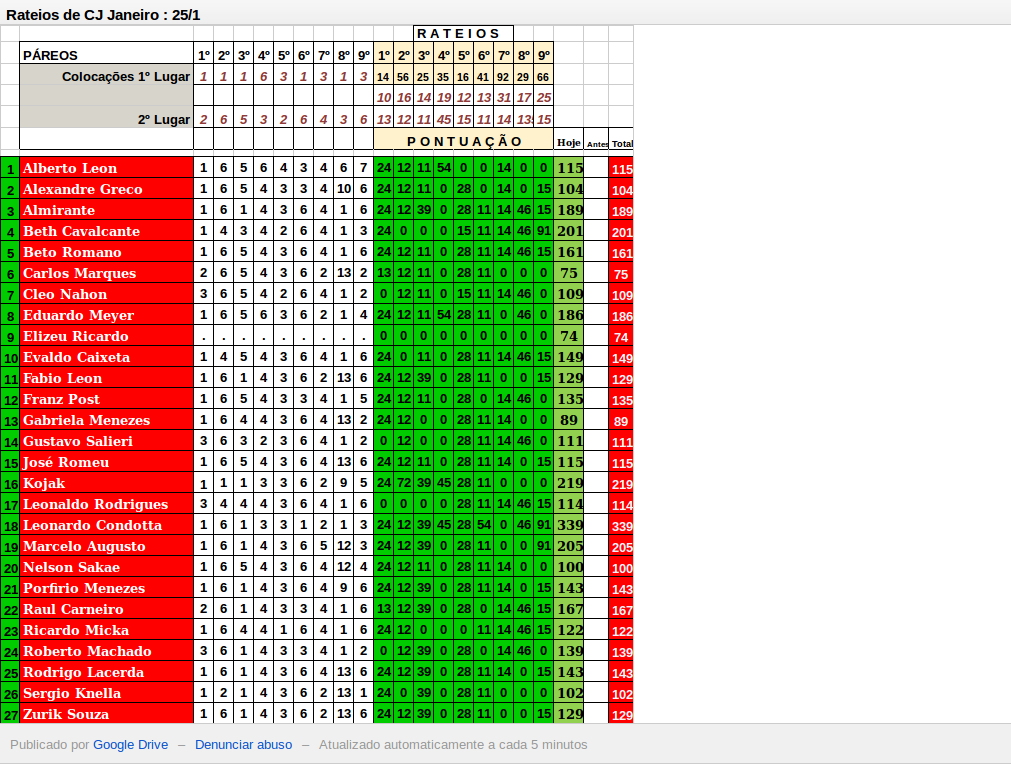
Task: Click the Fabio Leon name cell
Action: (106, 378)
